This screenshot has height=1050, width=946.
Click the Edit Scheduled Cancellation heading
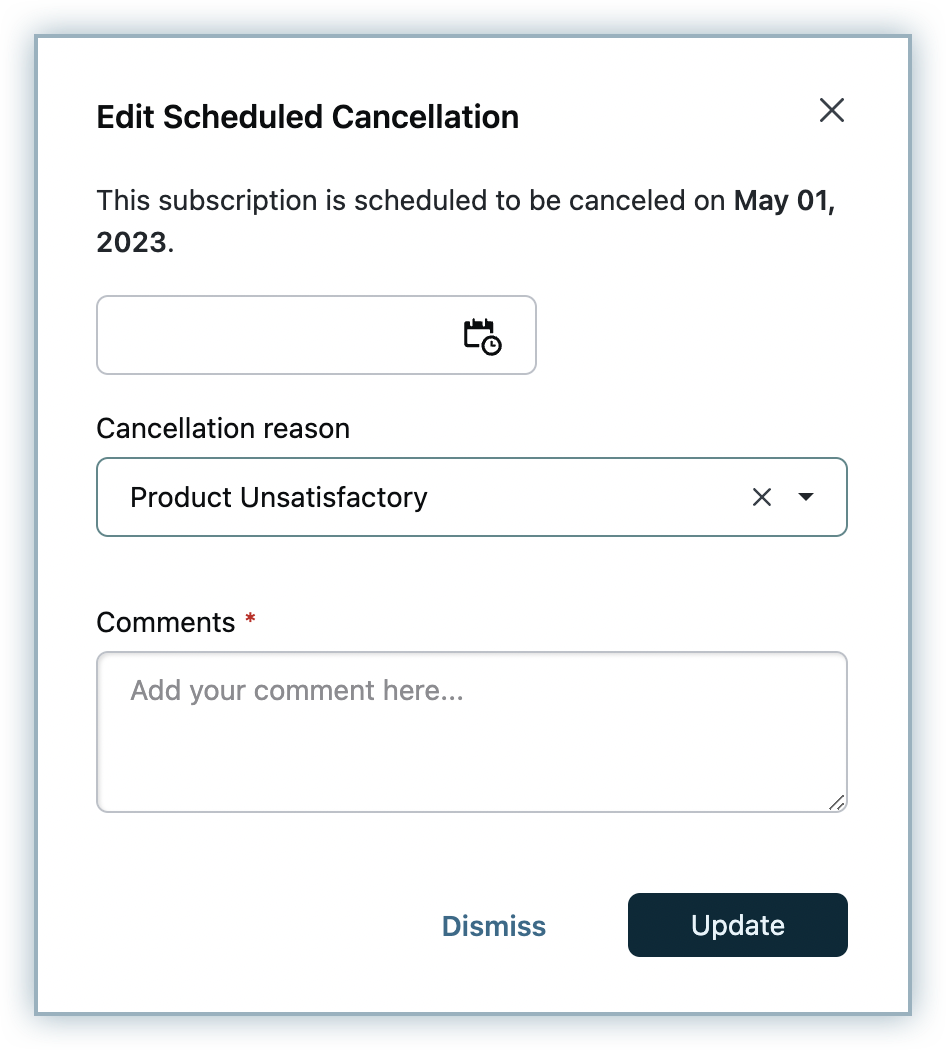click(308, 117)
